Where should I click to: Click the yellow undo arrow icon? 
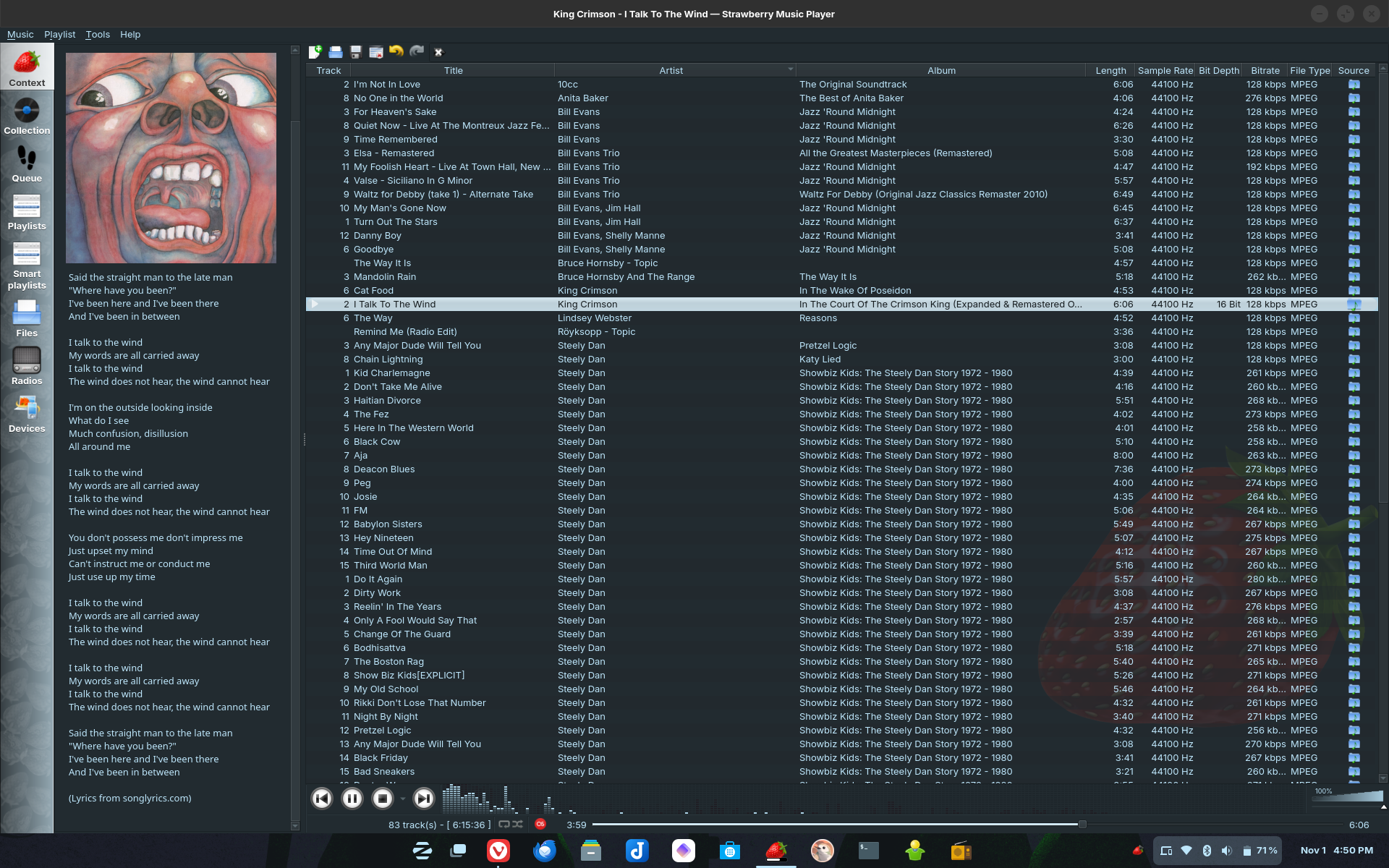pos(396,51)
